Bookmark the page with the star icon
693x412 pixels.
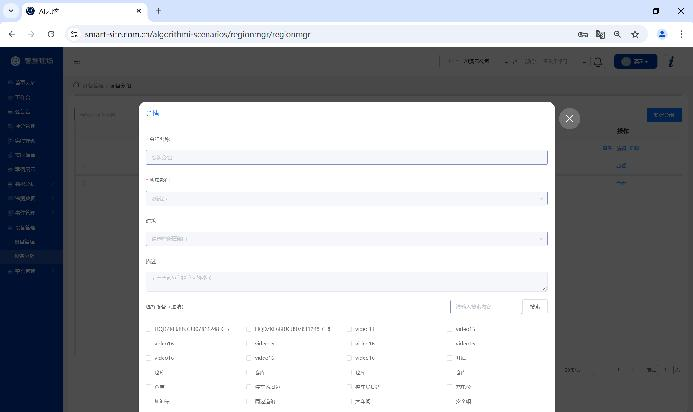[x=635, y=34]
